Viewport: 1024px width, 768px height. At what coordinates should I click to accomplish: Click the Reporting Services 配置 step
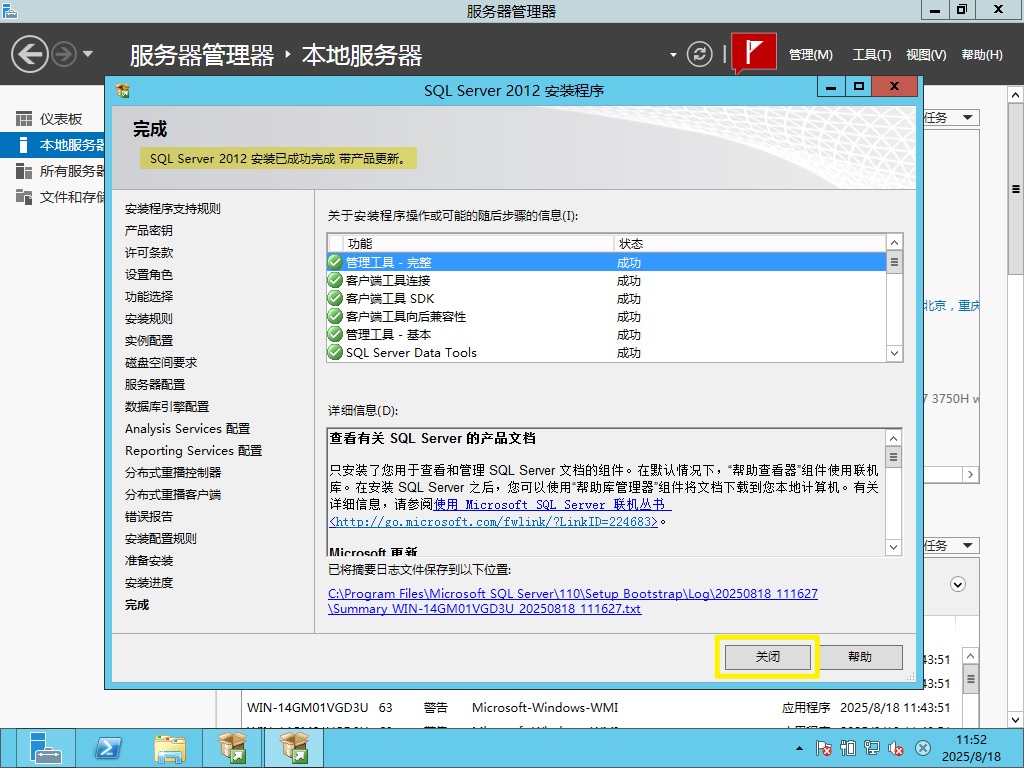click(193, 451)
